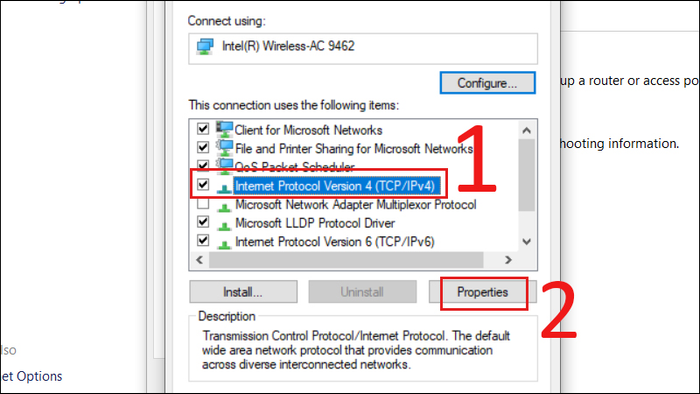
Task: Click the QoS Packet Scheduler icon
Action: pyautogui.click(x=225, y=166)
